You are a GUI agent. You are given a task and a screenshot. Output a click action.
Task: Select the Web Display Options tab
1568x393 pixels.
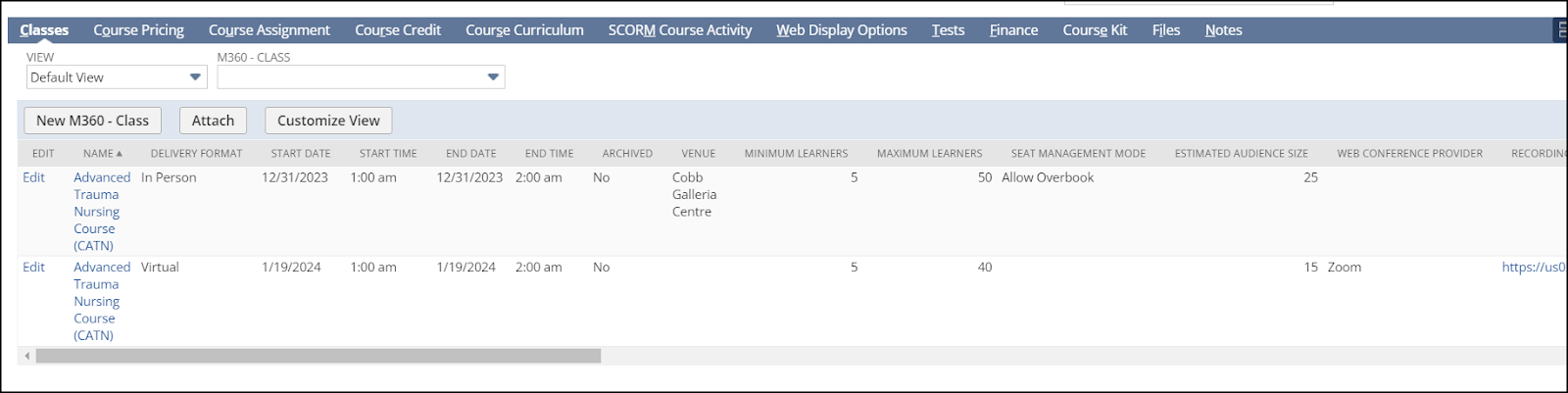(841, 30)
